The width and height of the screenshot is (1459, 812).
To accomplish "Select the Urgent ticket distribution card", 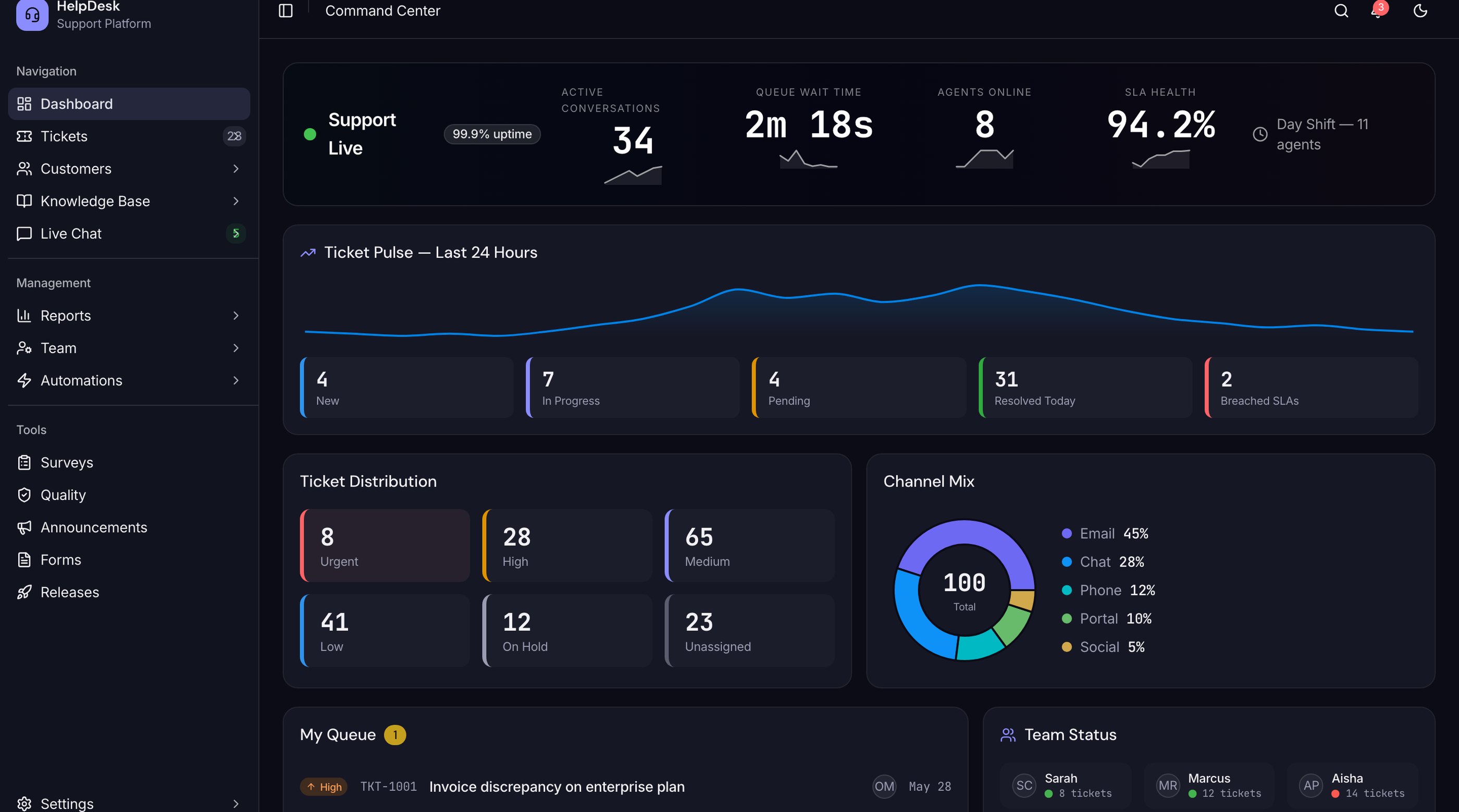I will [x=385, y=545].
